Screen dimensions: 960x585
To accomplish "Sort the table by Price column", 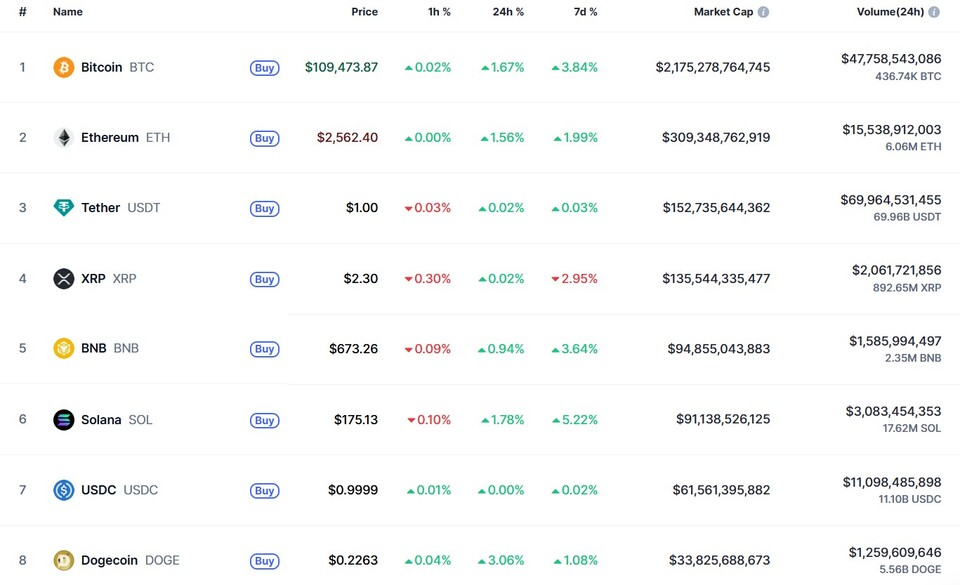I will pyautogui.click(x=364, y=12).
